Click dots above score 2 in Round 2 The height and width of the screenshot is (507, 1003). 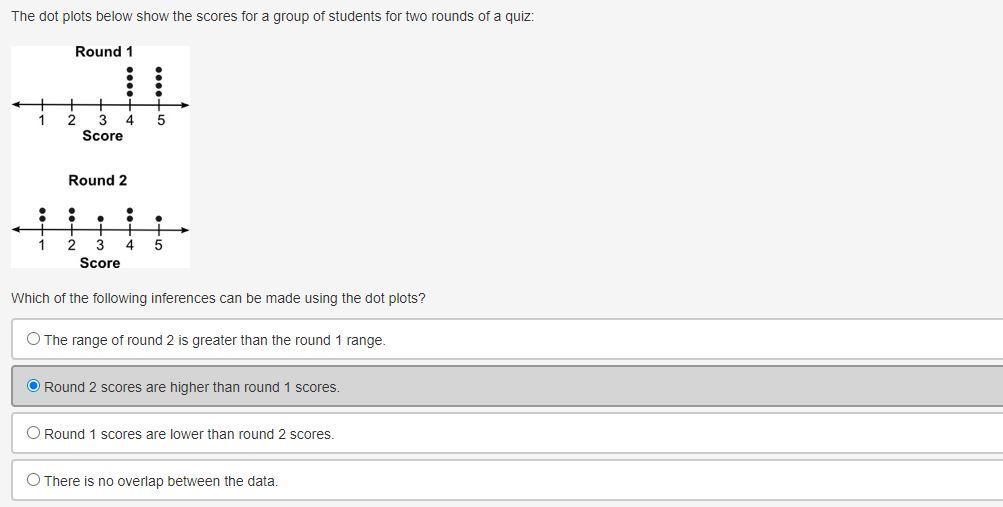tap(71, 215)
